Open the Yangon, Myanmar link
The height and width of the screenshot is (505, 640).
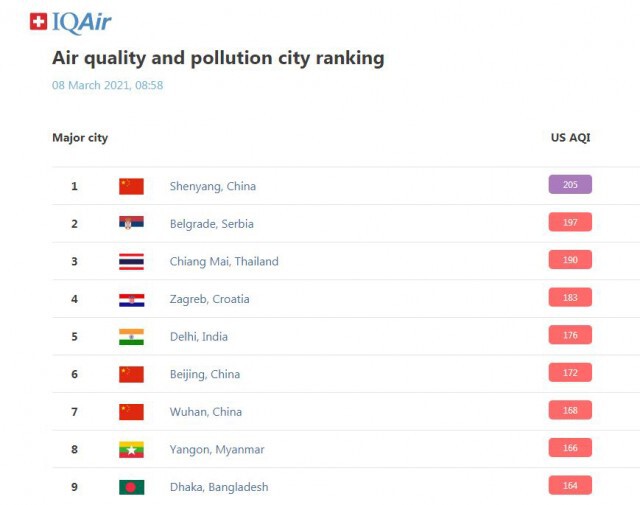217,450
